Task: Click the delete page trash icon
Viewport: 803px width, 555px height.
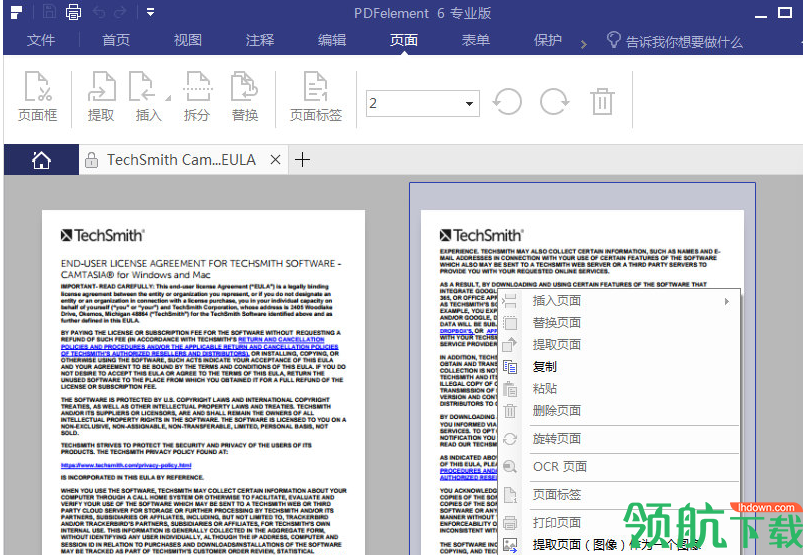Action: 602,101
